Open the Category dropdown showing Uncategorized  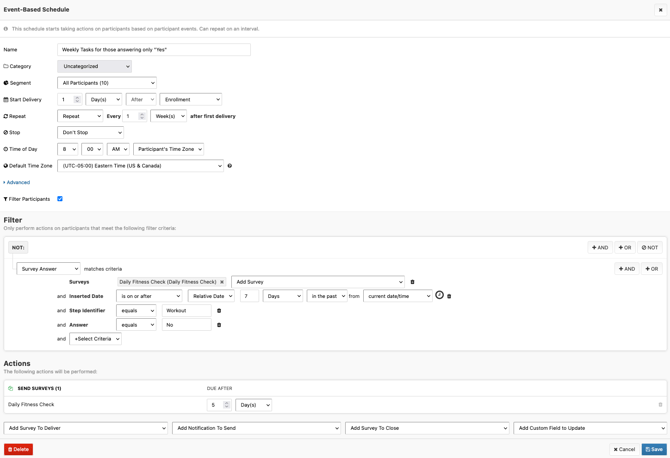point(94,66)
